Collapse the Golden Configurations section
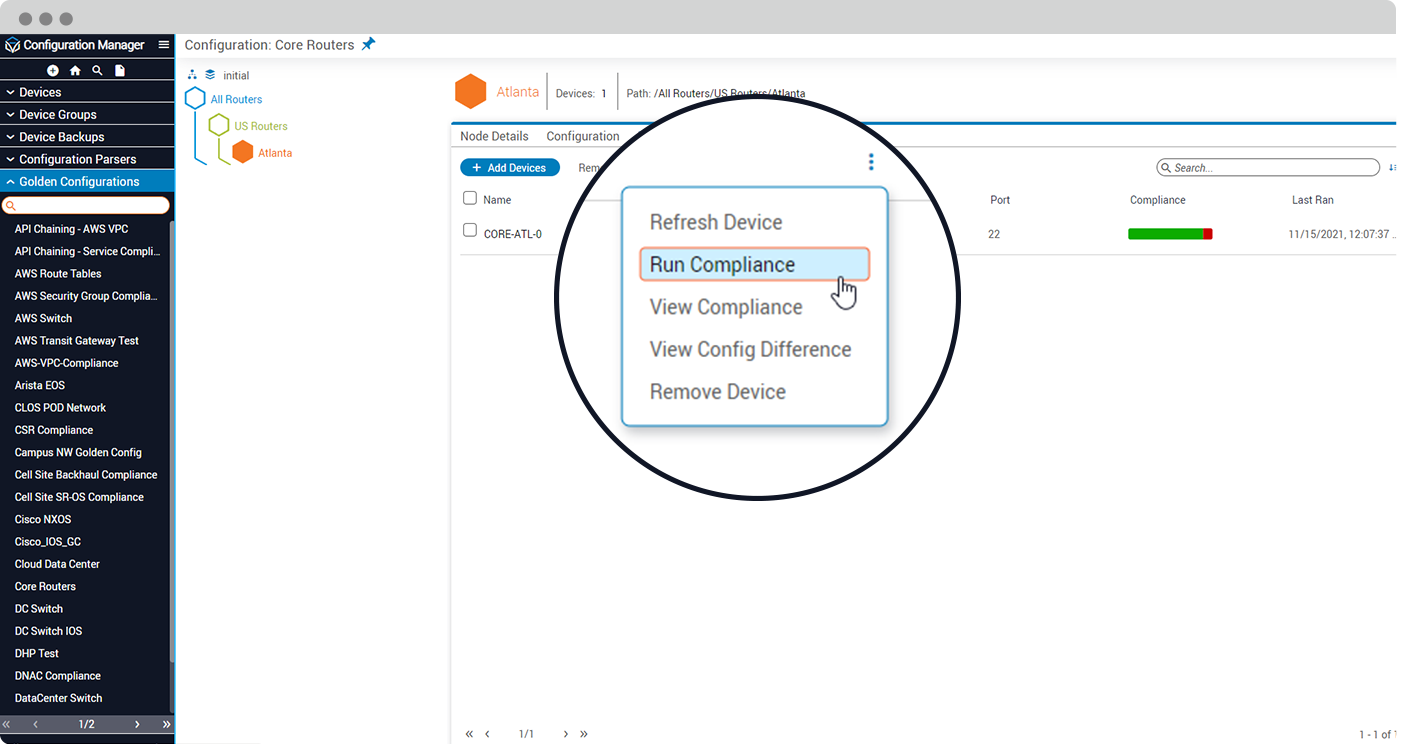1401x744 pixels. (79, 182)
